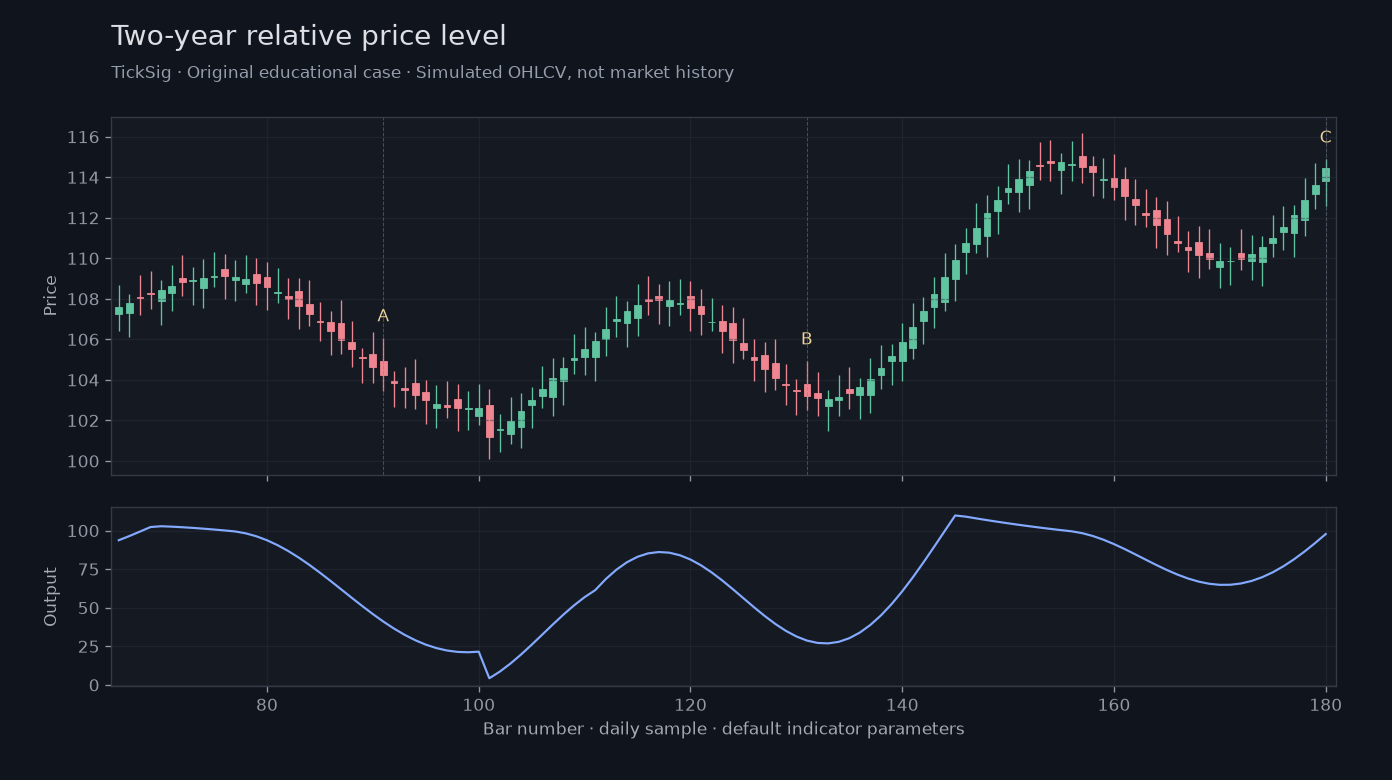The image size is (1392, 780).
Task: Click the x-axis bar number 180
Action: pyautogui.click(x=1326, y=704)
